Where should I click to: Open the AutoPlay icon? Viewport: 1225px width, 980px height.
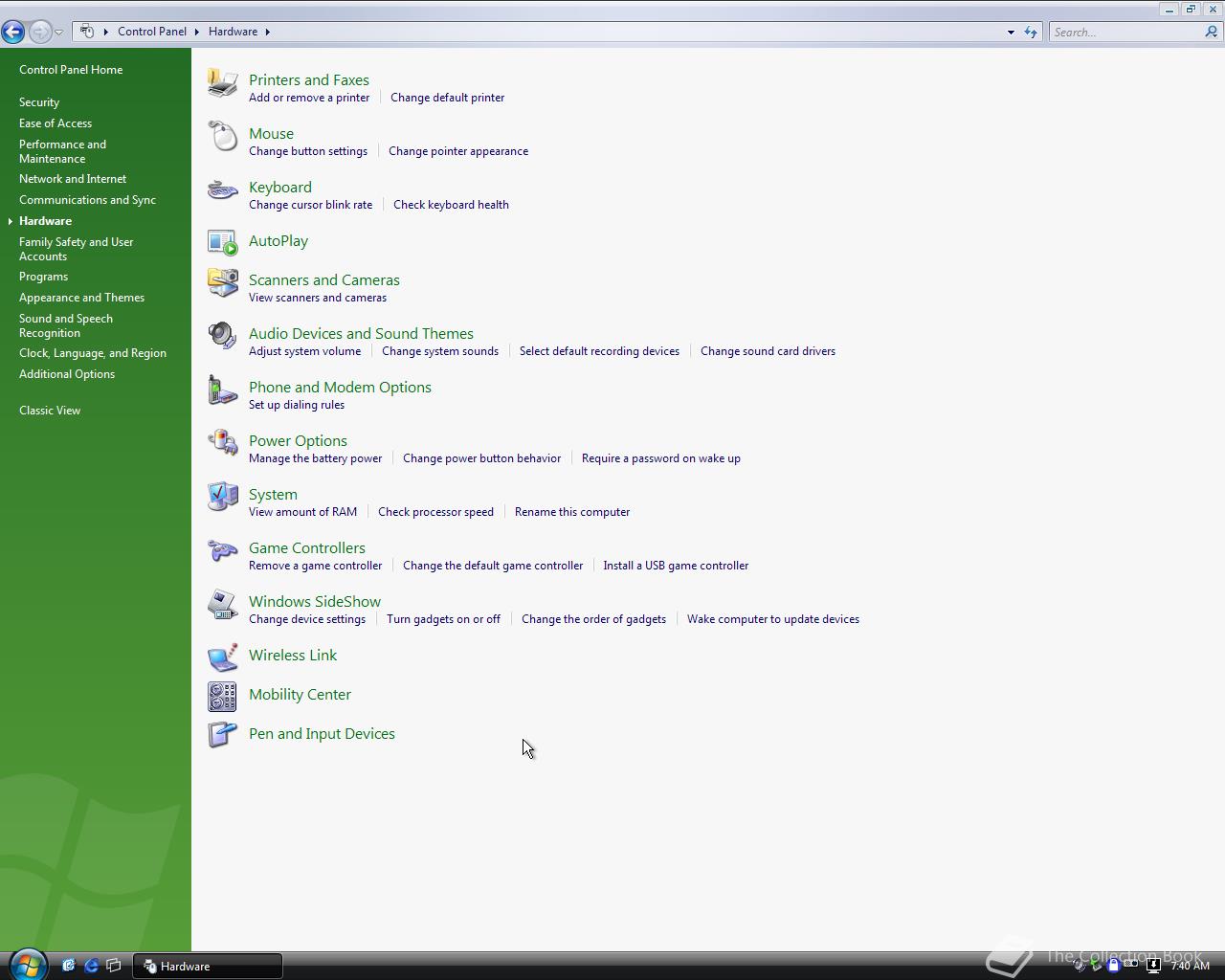click(223, 242)
